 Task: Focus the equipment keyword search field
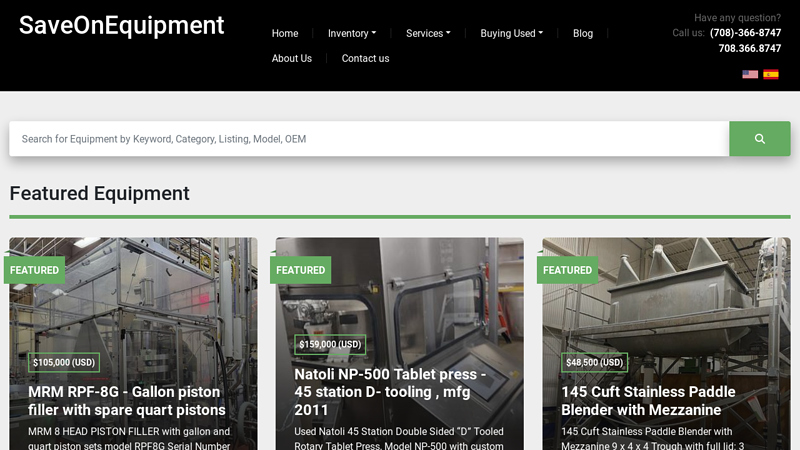[x=369, y=139]
